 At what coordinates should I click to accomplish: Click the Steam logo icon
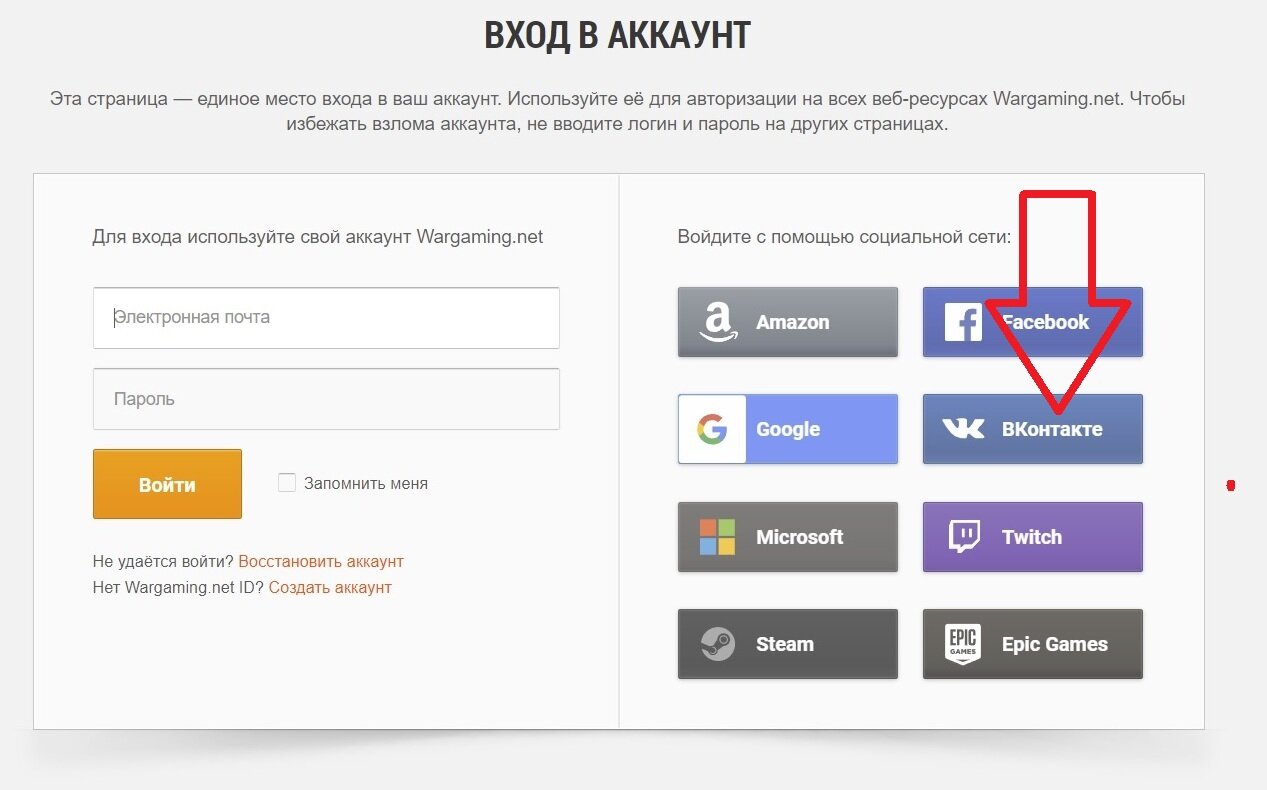[x=717, y=644]
